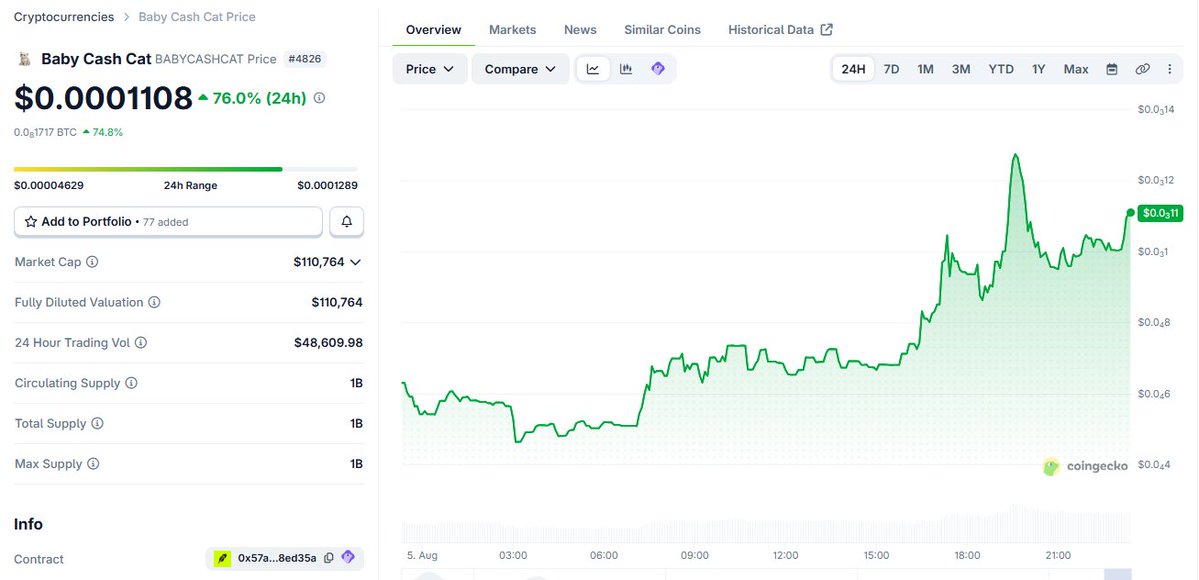This screenshot has width=1199, height=580.
Task: Click the #4826 rank badge
Action: point(305,59)
